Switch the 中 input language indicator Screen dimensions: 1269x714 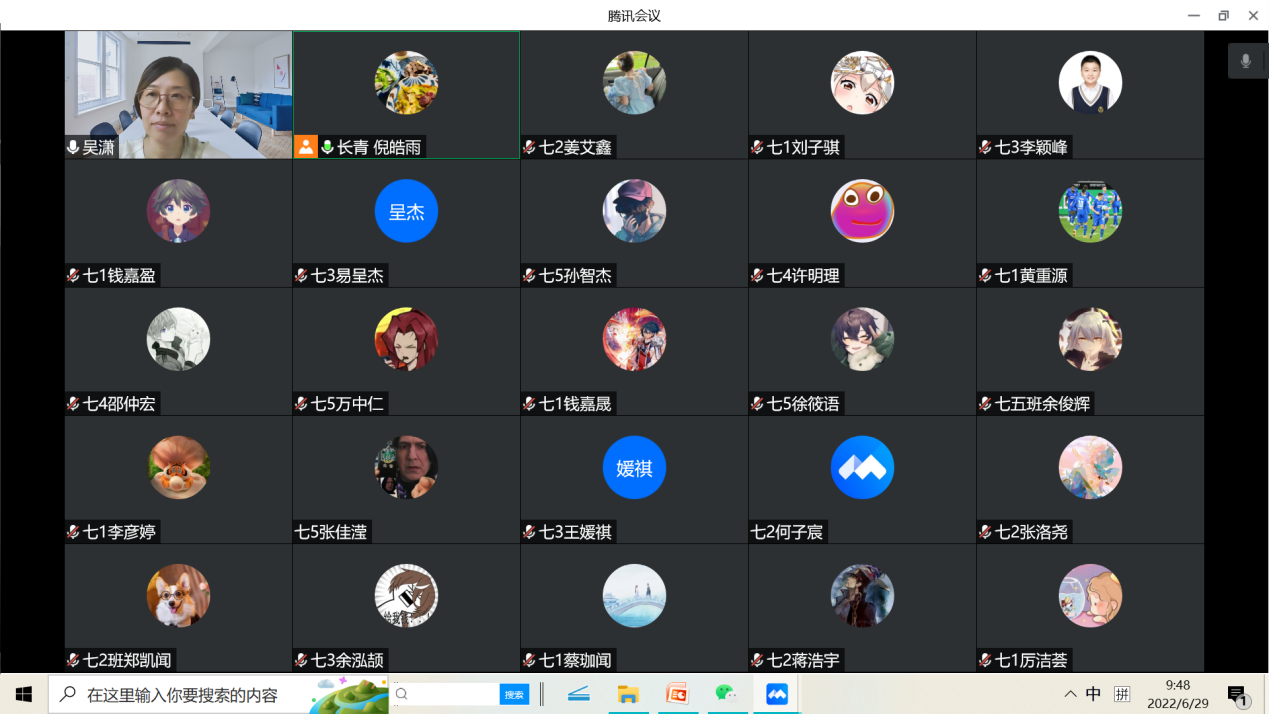pyautogui.click(x=1094, y=694)
